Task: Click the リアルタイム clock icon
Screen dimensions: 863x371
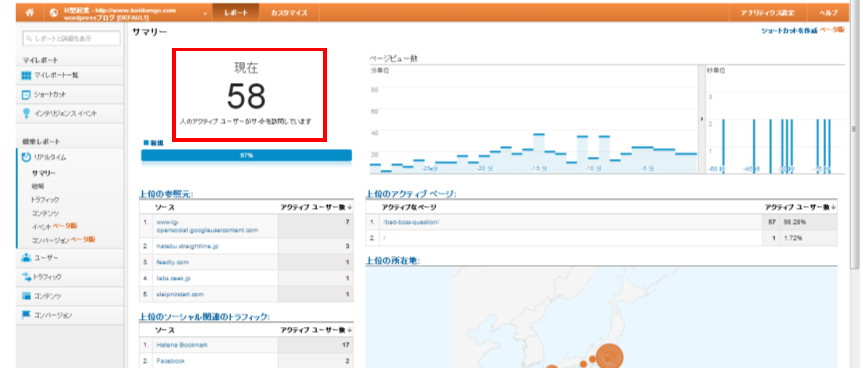Action: [x=26, y=157]
